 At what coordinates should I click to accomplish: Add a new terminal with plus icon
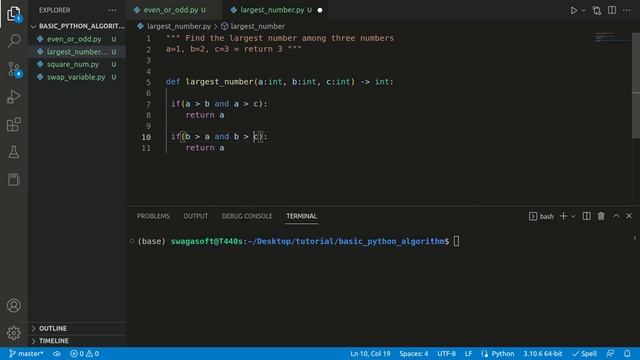(x=563, y=216)
